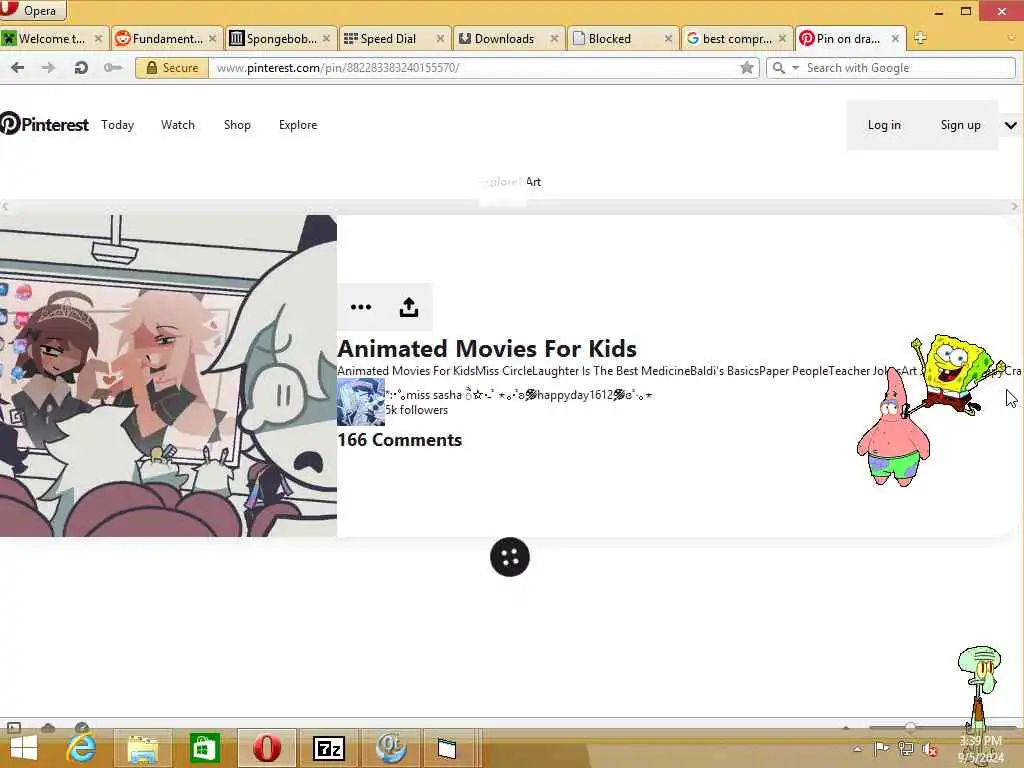
Task: Click the 5k followers text
Action: pos(416,410)
